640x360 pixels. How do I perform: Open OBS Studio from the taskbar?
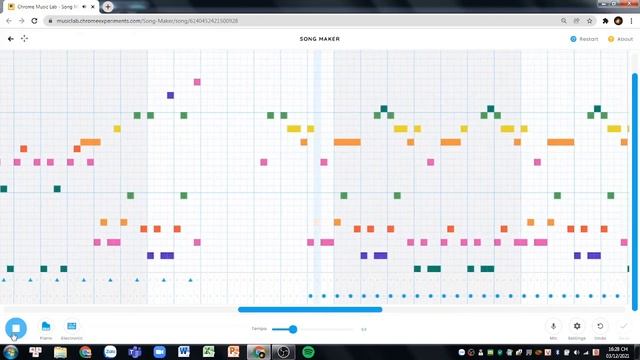pyautogui.click(x=283, y=352)
